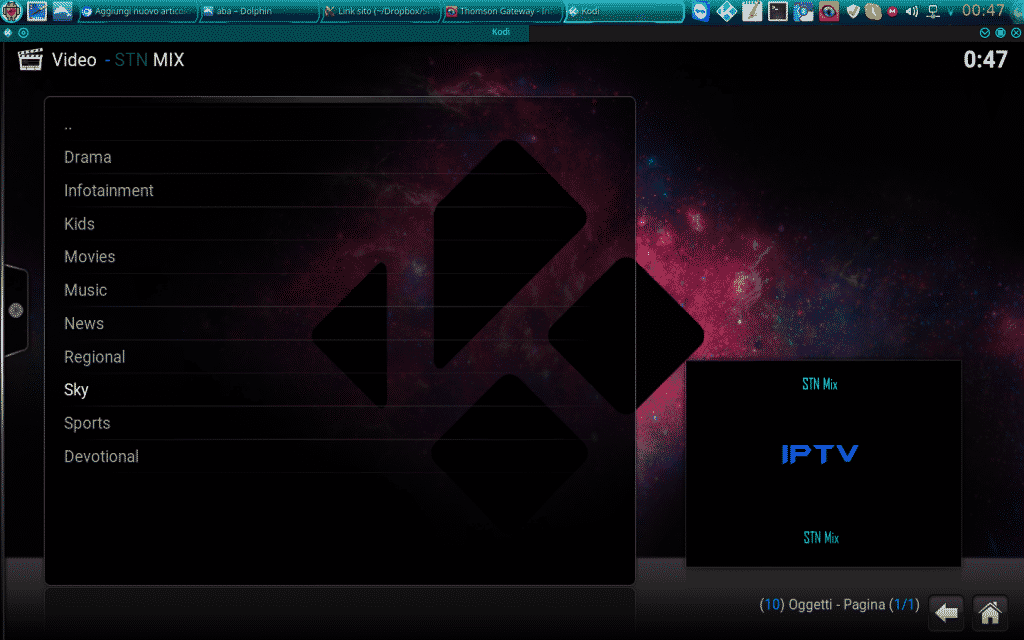Open the Movies category

pyautogui.click(x=340, y=257)
